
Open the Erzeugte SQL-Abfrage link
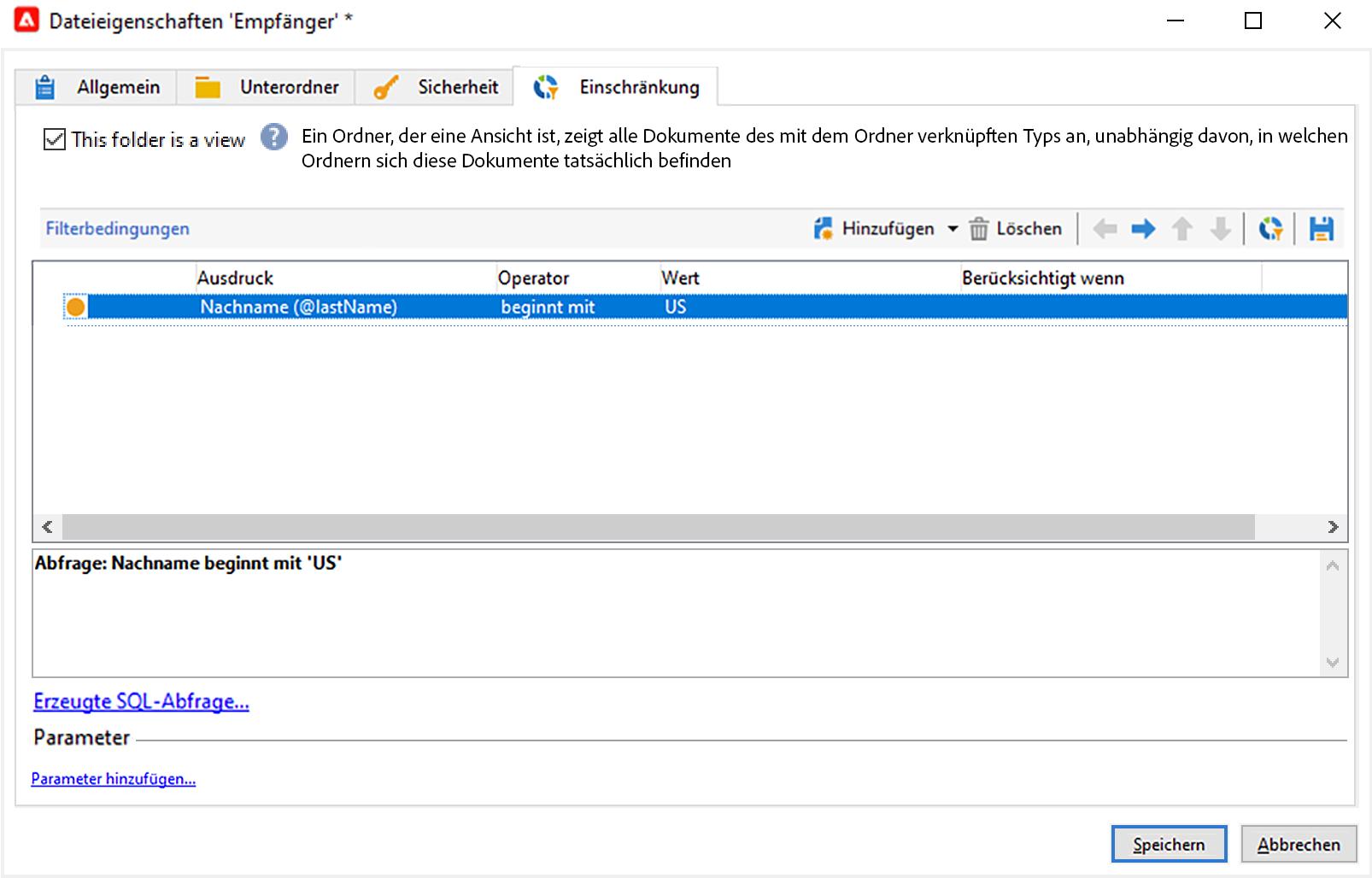click(x=141, y=701)
